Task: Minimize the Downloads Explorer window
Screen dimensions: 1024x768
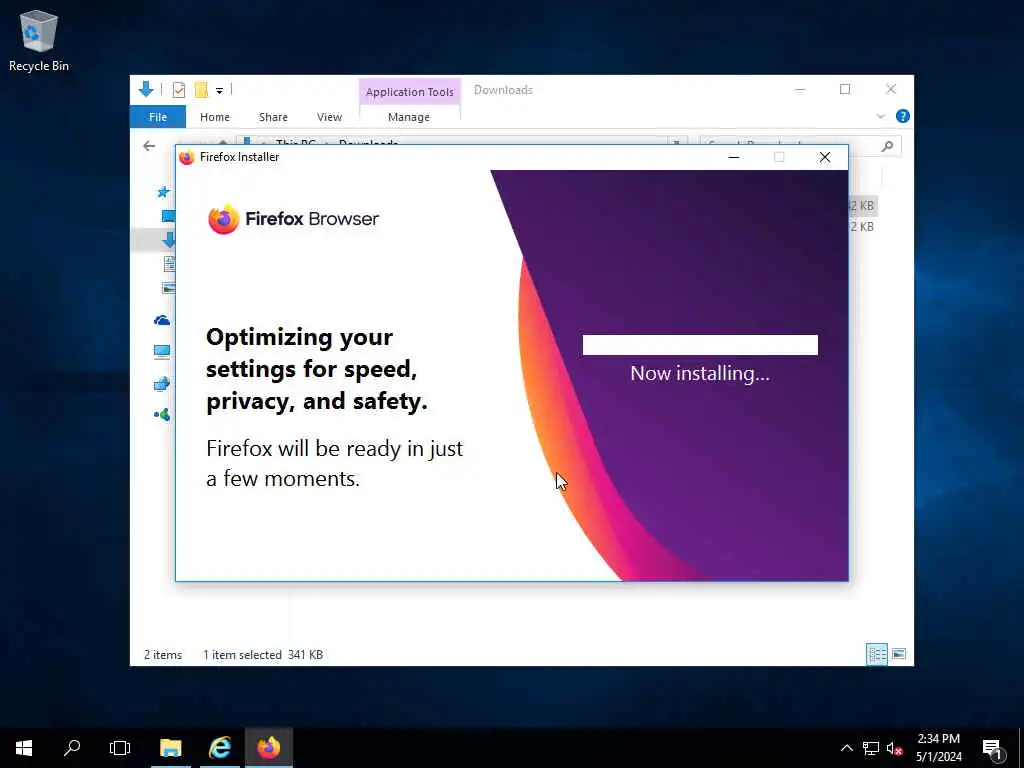Action: click(x=800, y=89)
